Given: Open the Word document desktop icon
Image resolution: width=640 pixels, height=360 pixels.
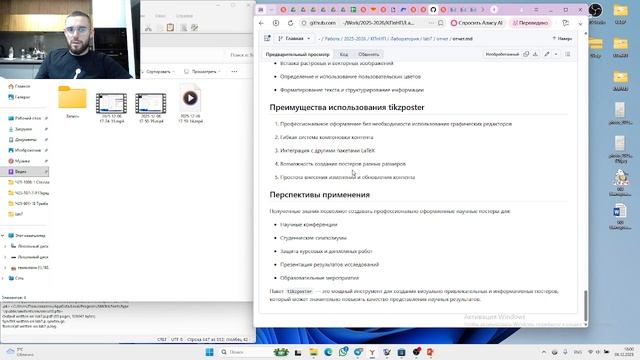Looking at the screenshot, I should tap(620, 216).
